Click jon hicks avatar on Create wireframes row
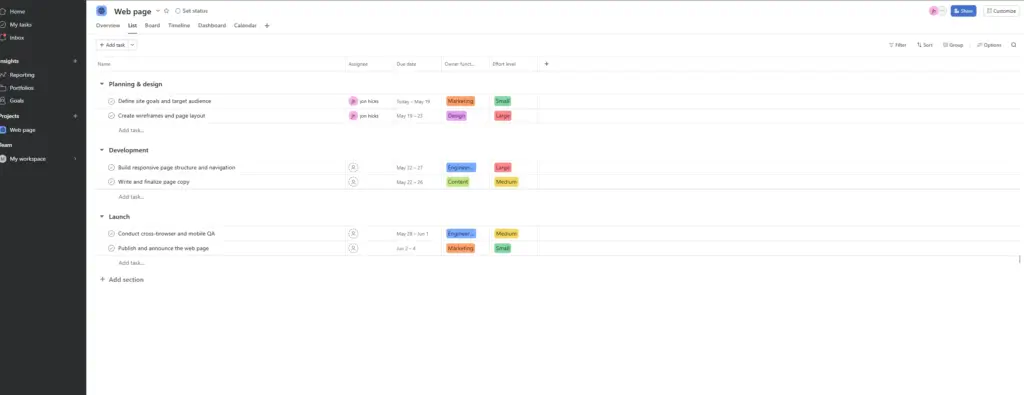This screenshot has width=1024, height=395. click(x=353, y=116)
